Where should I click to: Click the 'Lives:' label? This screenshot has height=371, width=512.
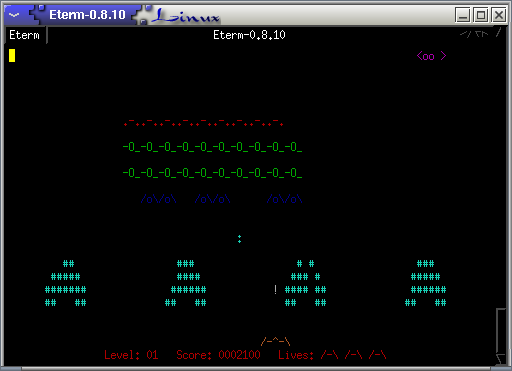pyautogui.click(x=296, y=355)
